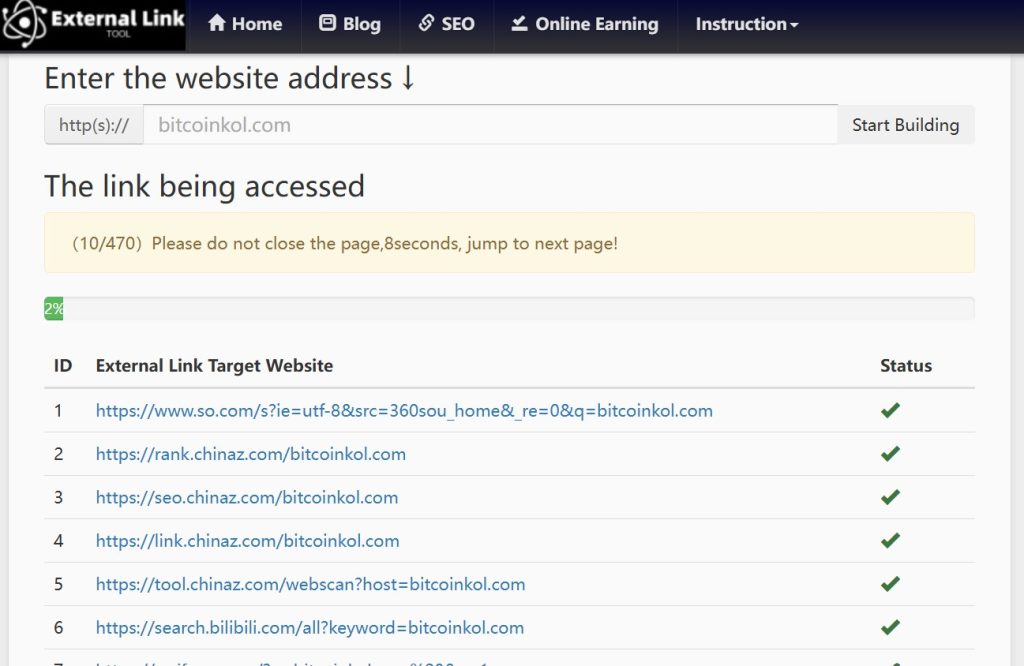The width and height of the screenshot is (1024, 666).
Task: Click the checkmark status for row 1
Action: (890, 410)
